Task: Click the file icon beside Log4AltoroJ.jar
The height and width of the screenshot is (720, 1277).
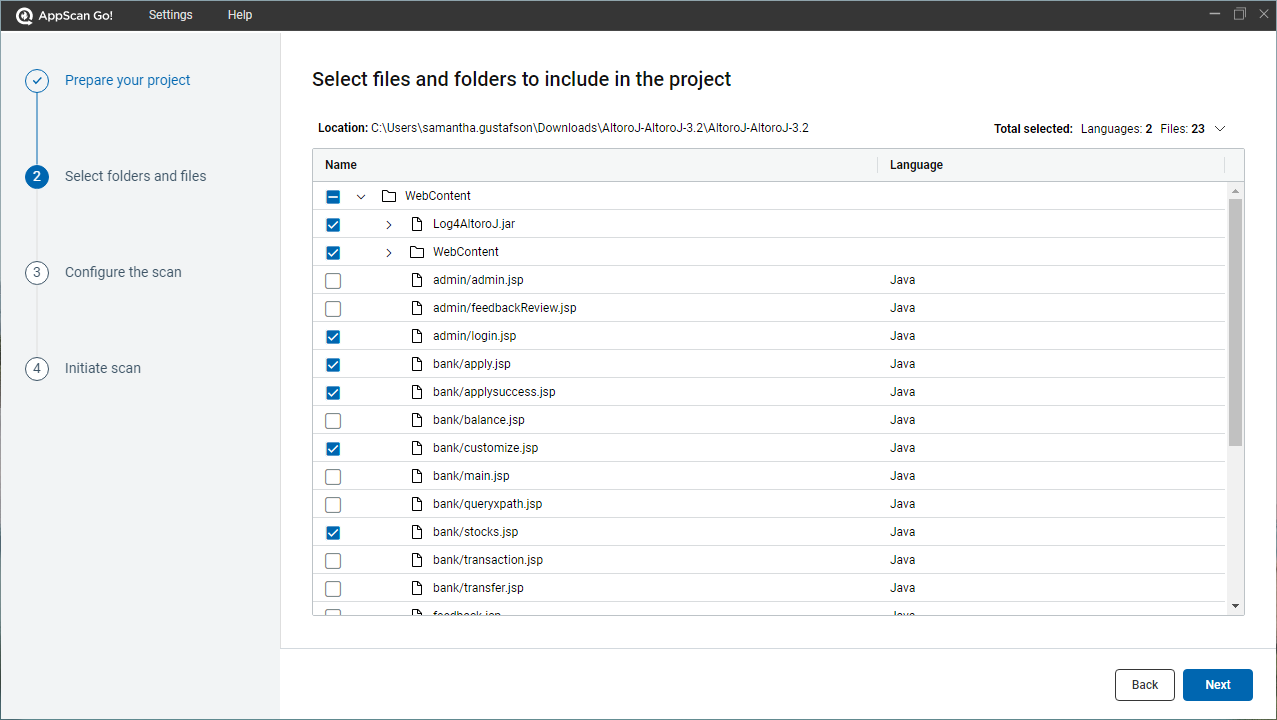Action: tap(417, 225)
